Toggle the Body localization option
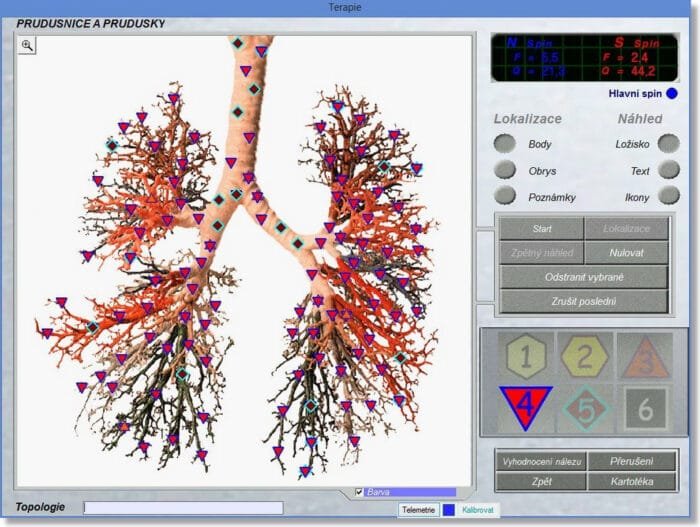The height and width of the screenshot is (527, 700). (505, 143)
